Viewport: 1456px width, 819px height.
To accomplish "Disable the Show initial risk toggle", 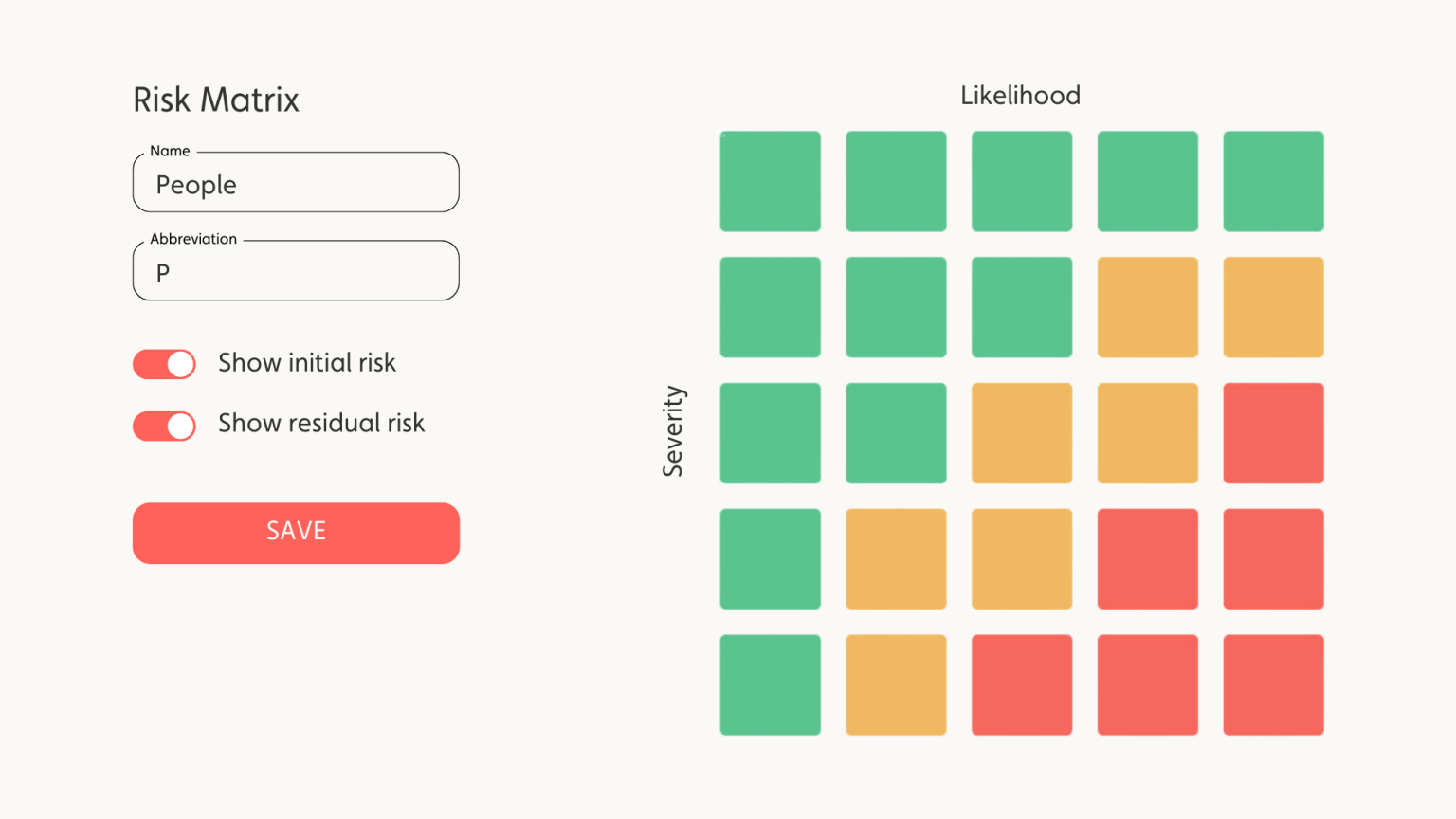I will 165,364.
